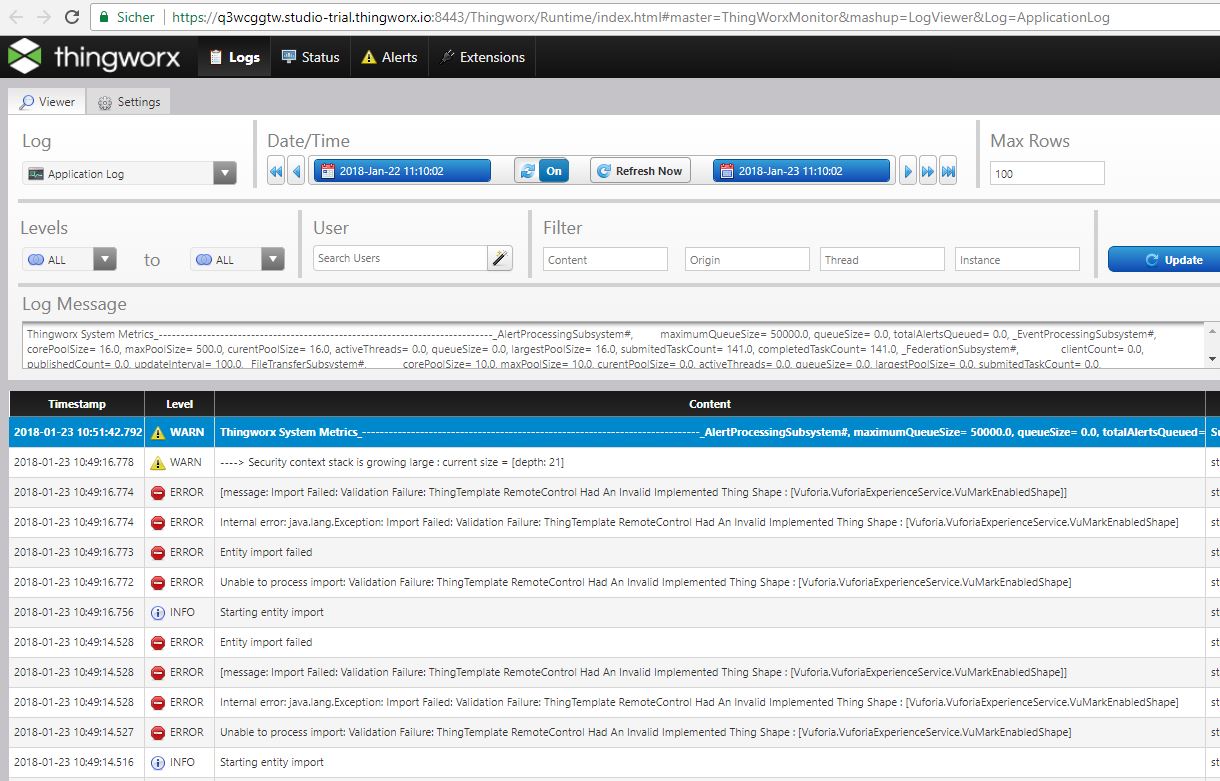Select timestamp 2018-01-23 10:49:14.516
The width and height of the screenshot is (1220, 781).
click(74, 762)
